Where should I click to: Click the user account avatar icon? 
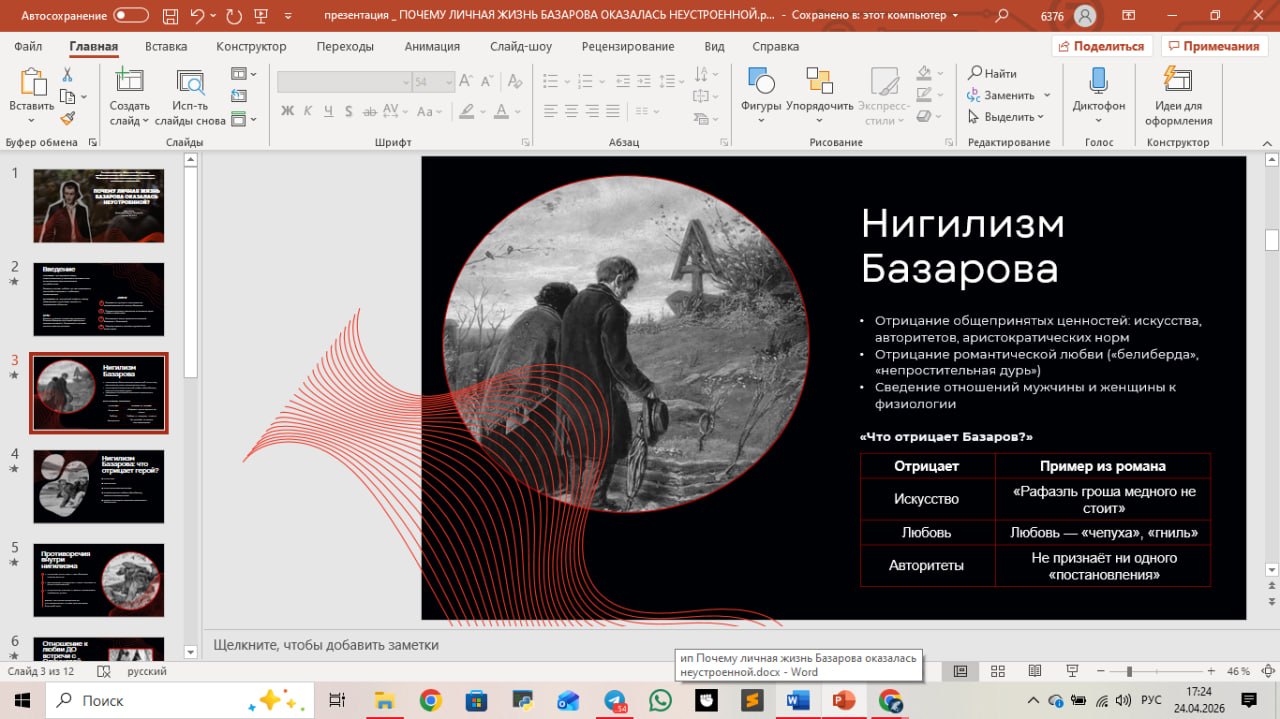click(1085, 16)
